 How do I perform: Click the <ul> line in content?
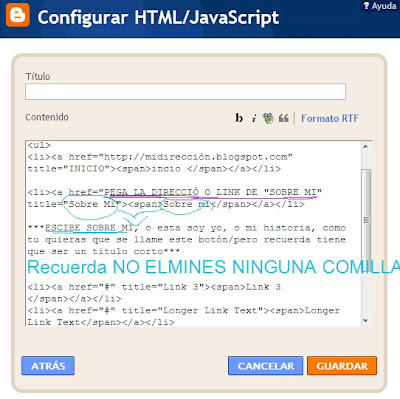click(39, 145)
